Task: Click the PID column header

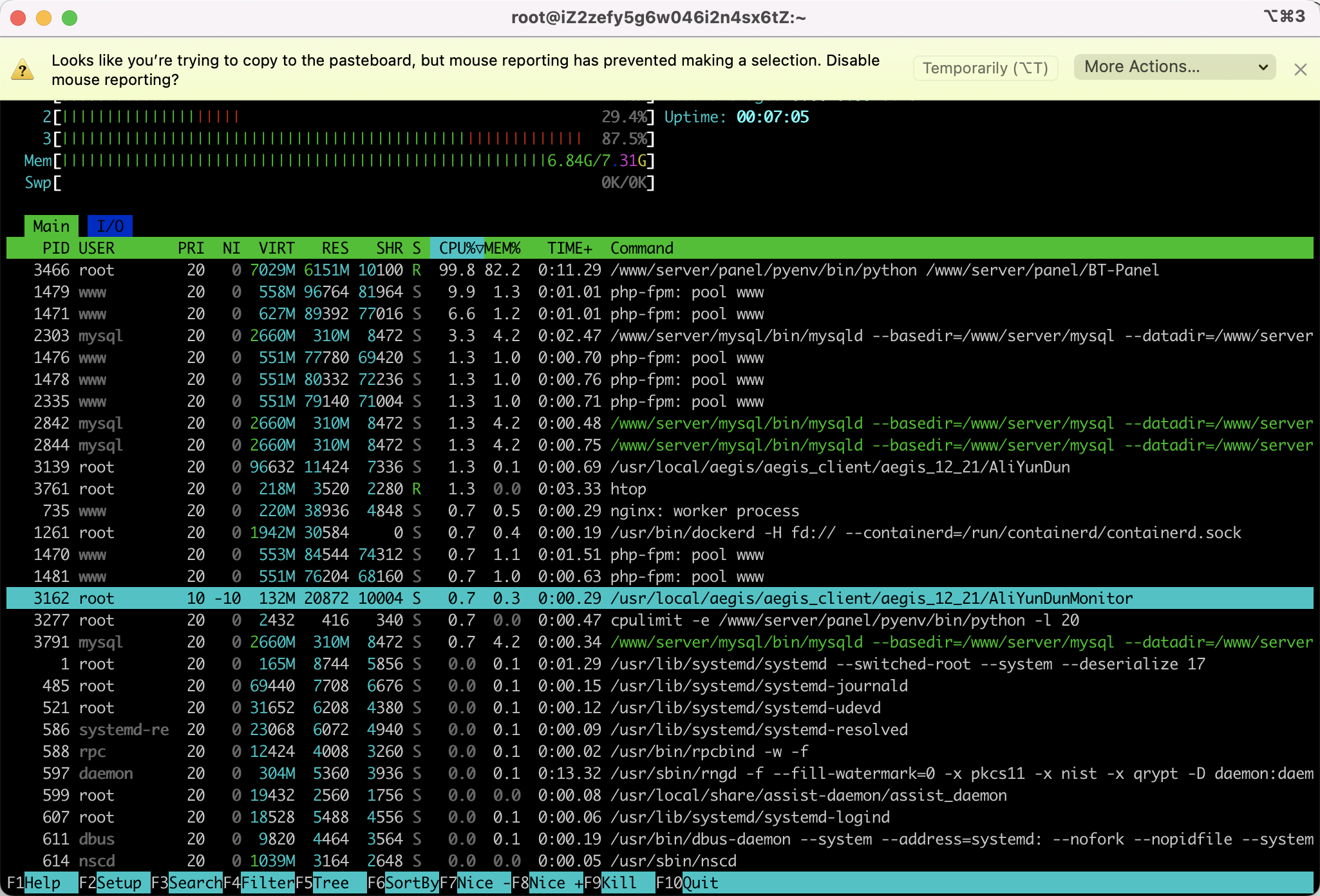Action: pyautogui.click(x=55, y=248)
